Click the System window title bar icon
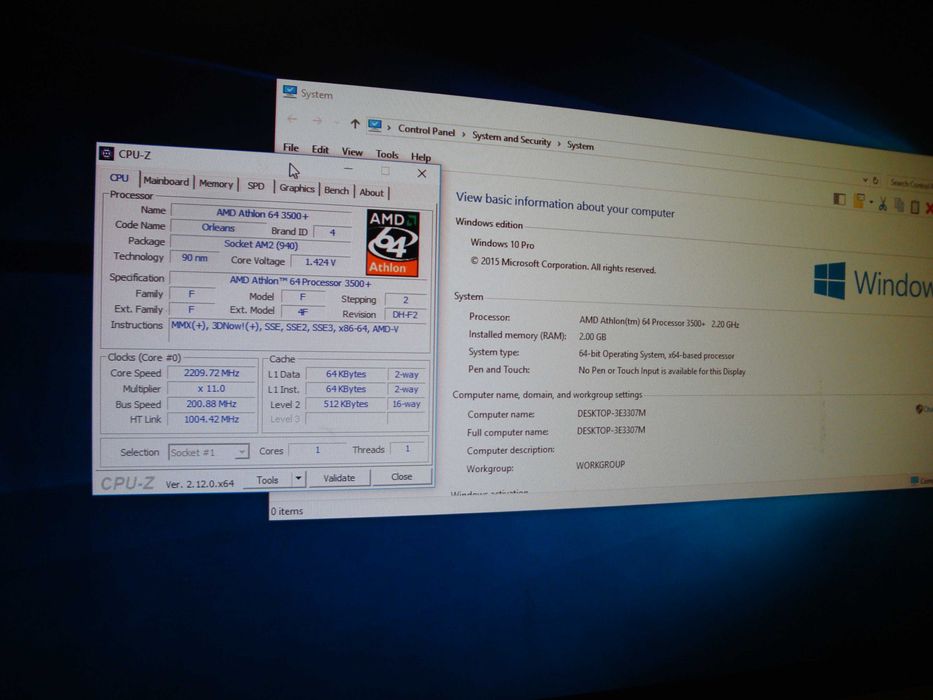Image resolution: width=933 pixels, height=700 pixels. (290, 92)
